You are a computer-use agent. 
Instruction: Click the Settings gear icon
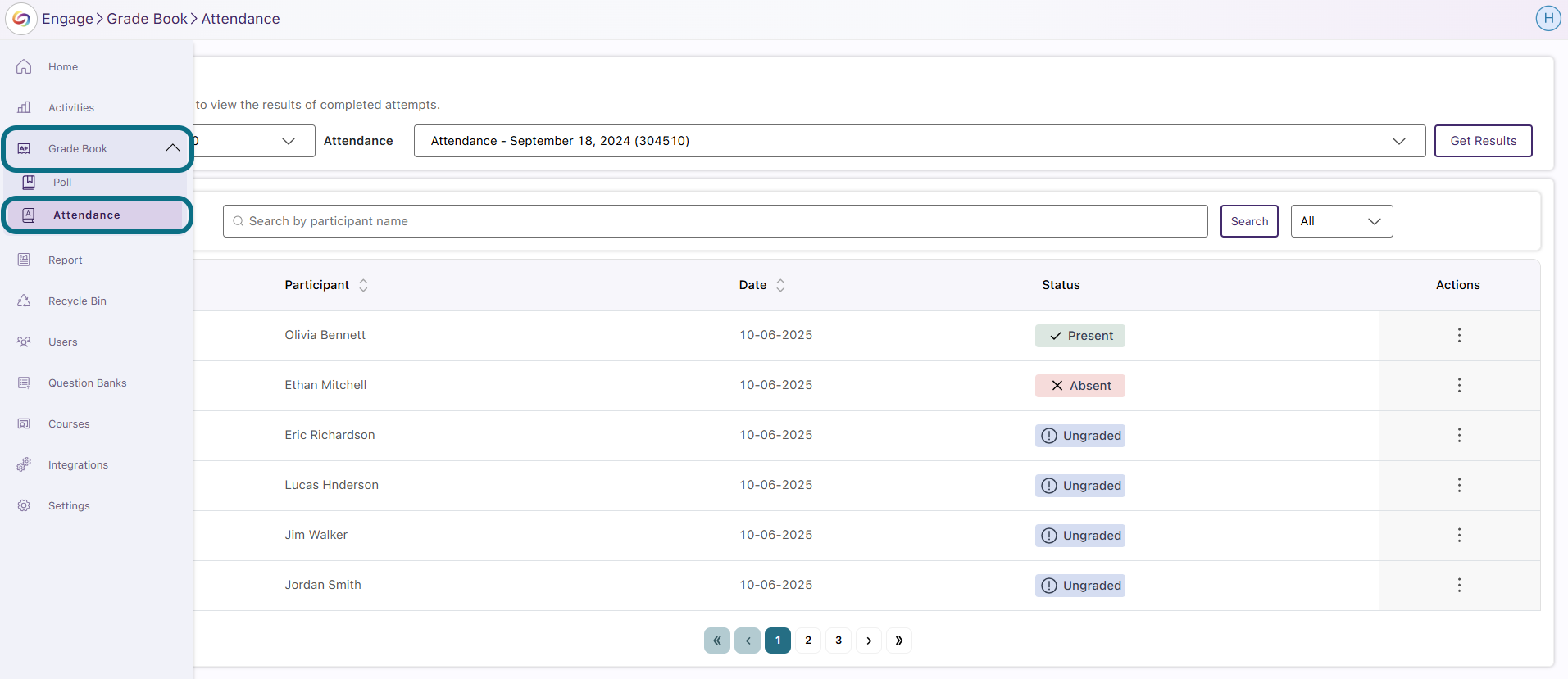coord(24,506)
